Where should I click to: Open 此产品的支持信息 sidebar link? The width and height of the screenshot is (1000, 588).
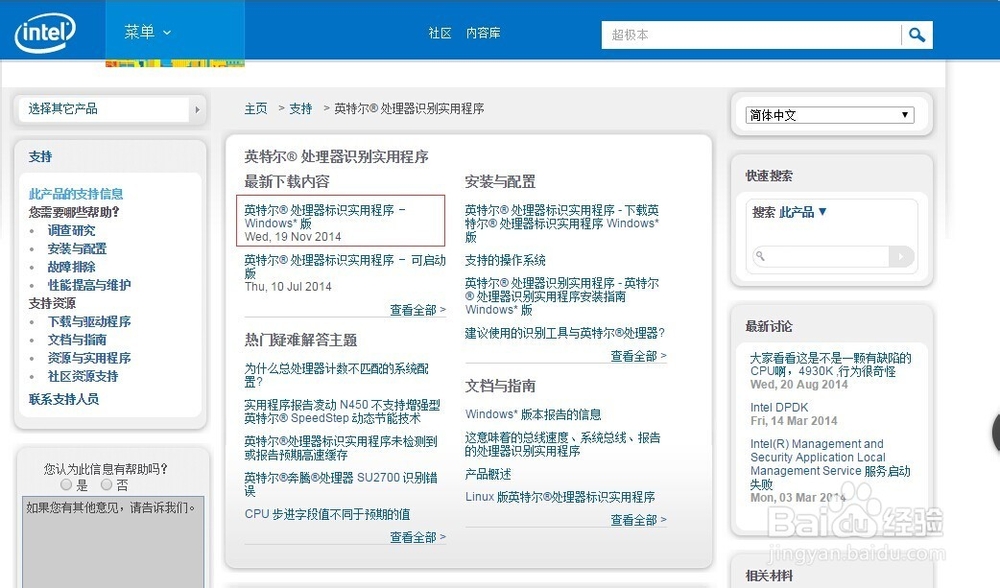pos(76,194)
